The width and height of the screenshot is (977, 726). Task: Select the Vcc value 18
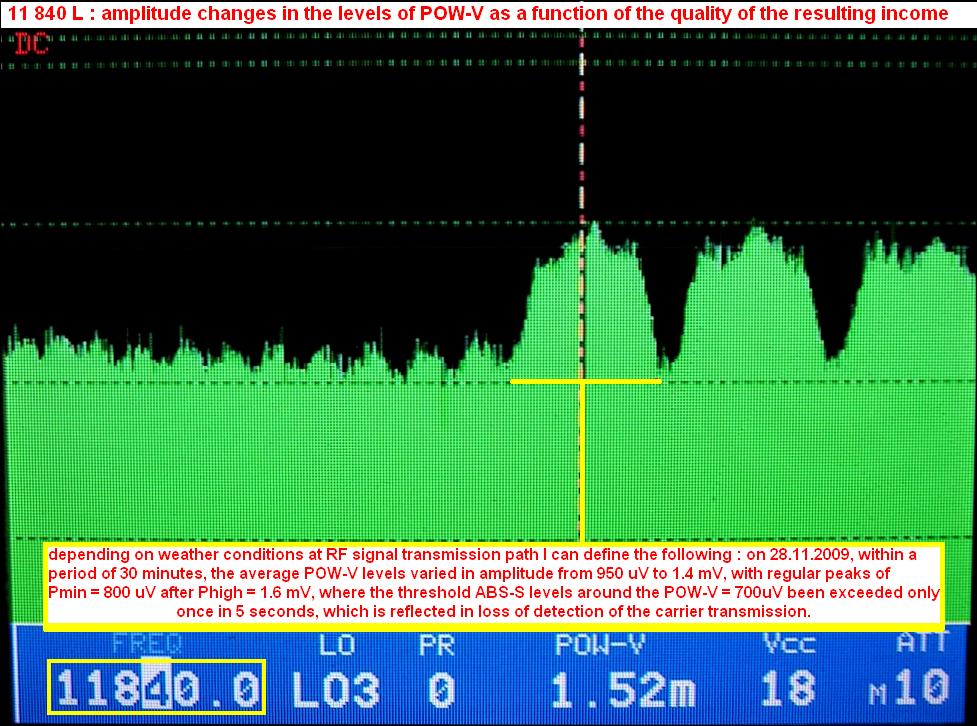pyautogui.click(x=787, y=689)
